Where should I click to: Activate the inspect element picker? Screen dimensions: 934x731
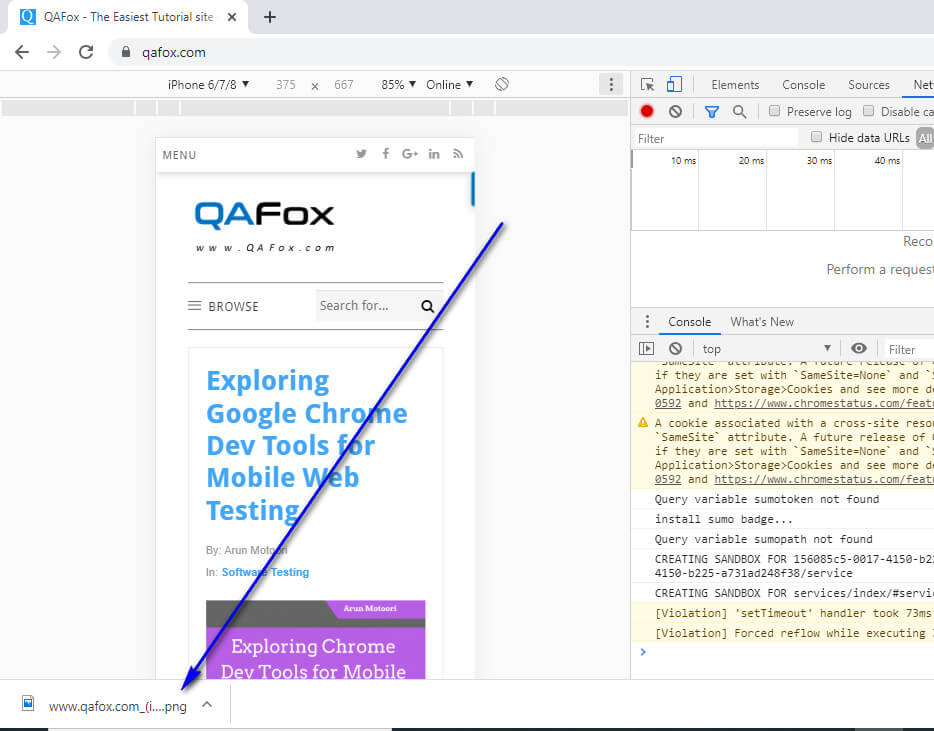(647, 85)
